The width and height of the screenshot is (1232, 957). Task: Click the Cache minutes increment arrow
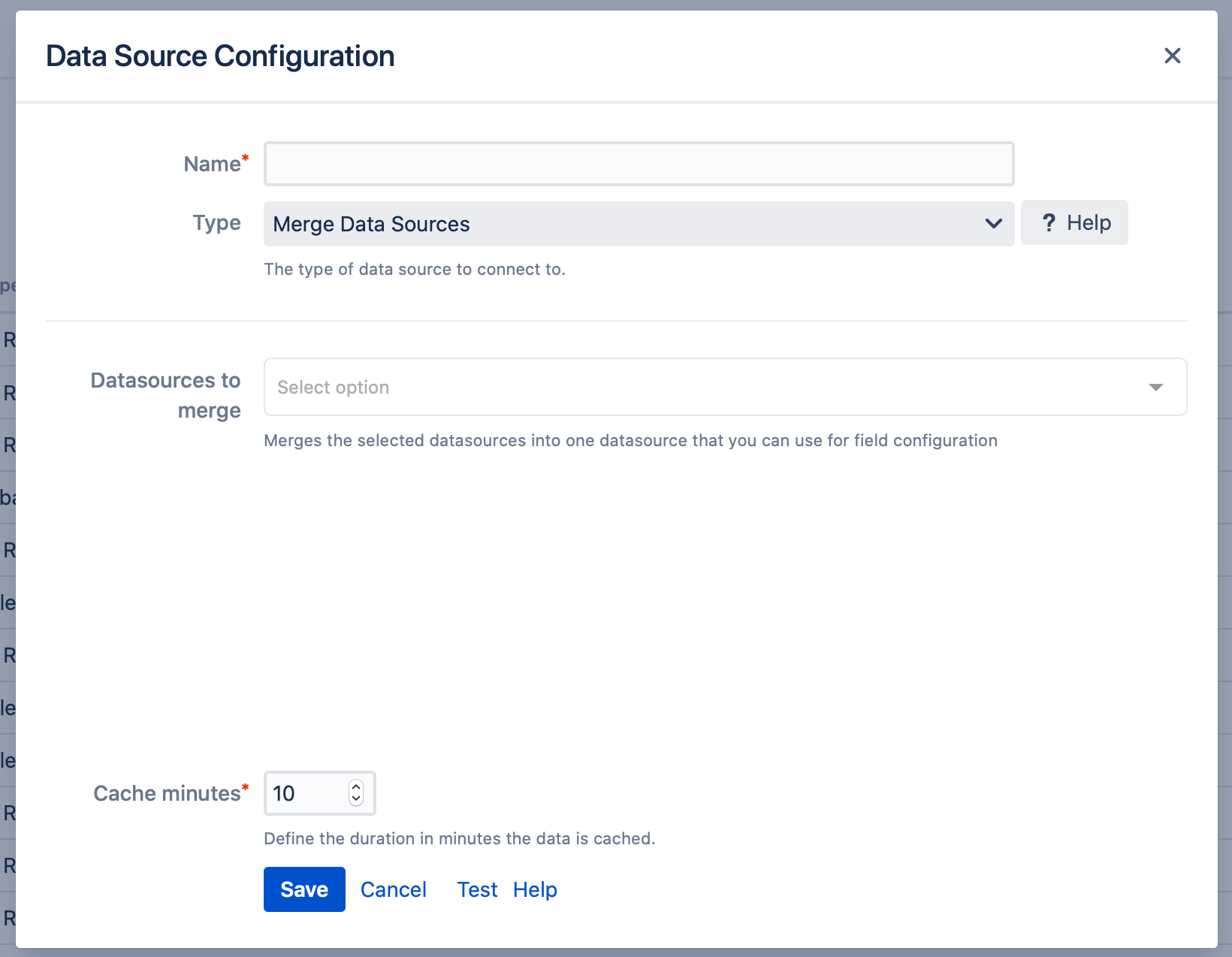pos(355,786)
